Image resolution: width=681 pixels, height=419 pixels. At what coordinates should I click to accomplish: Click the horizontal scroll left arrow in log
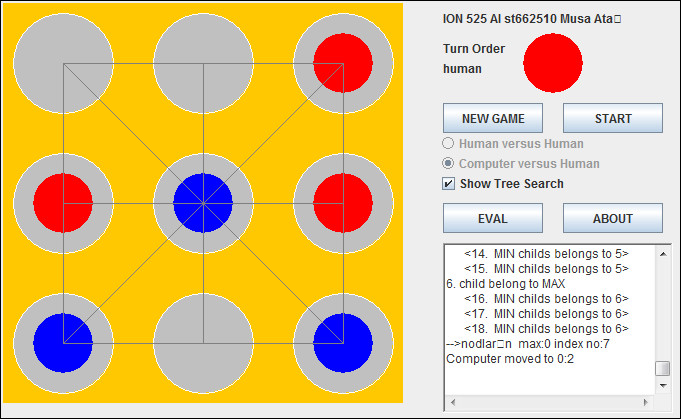(x=453, y=402)
